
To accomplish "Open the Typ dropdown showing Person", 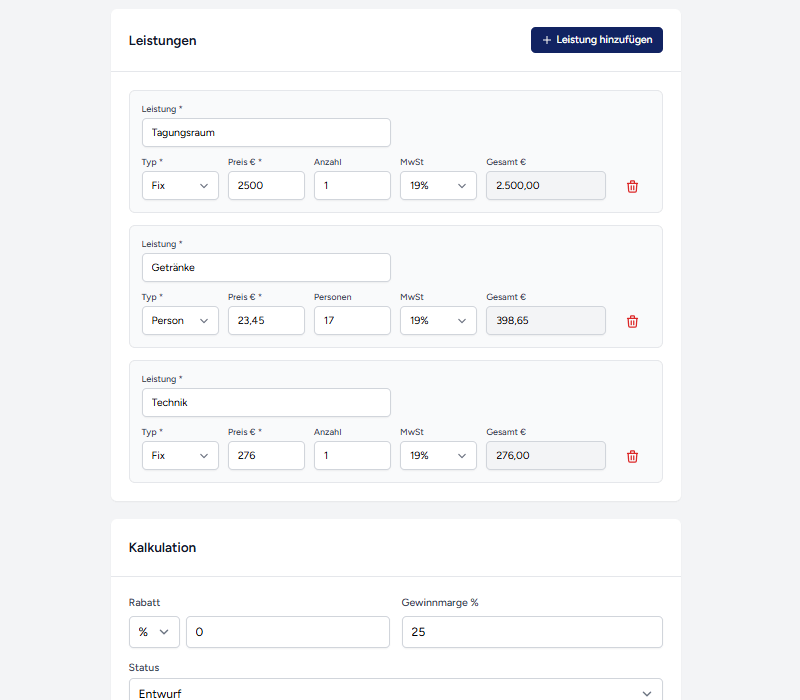I will pos(180,320).
